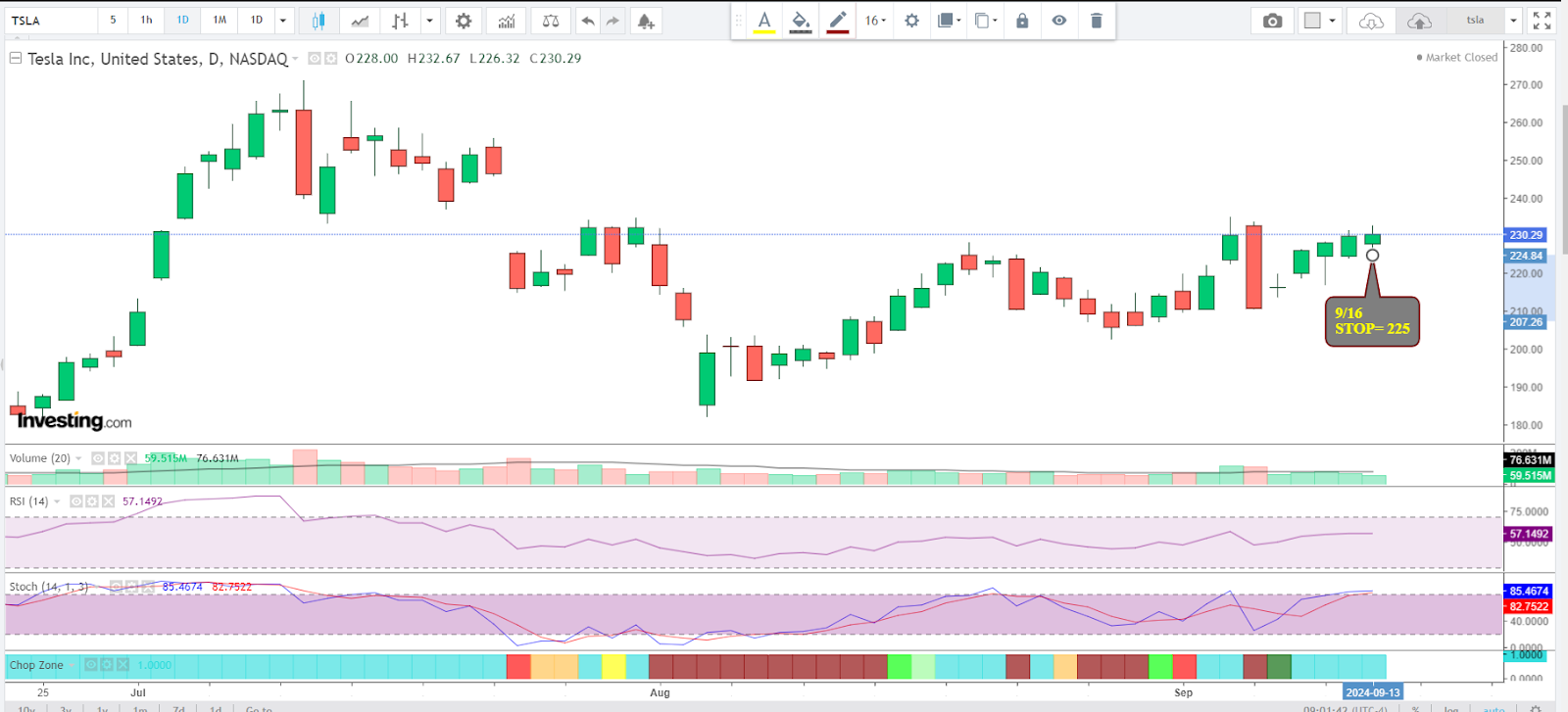The width and height of the screenshot is (1568, 712).
Task: Hide the Volume indicator with its eye icon
Action: (x=97, y=458)
